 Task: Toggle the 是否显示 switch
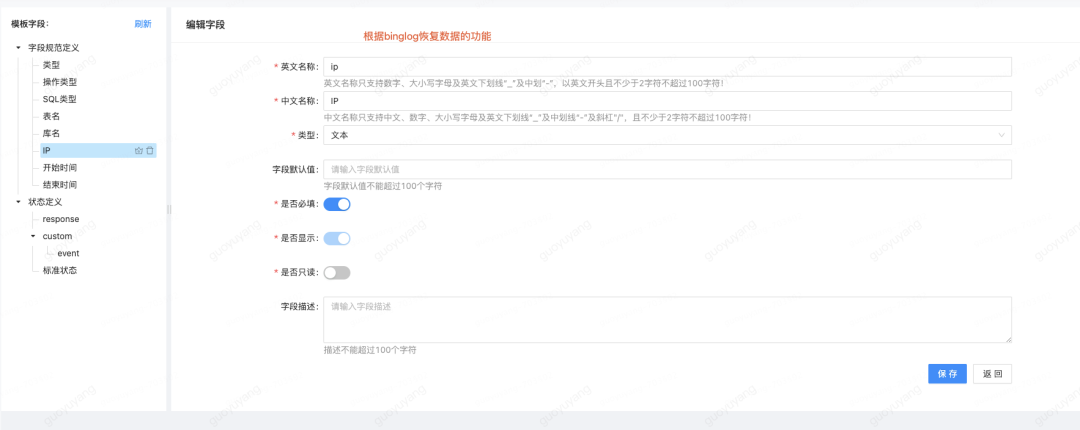337,238
